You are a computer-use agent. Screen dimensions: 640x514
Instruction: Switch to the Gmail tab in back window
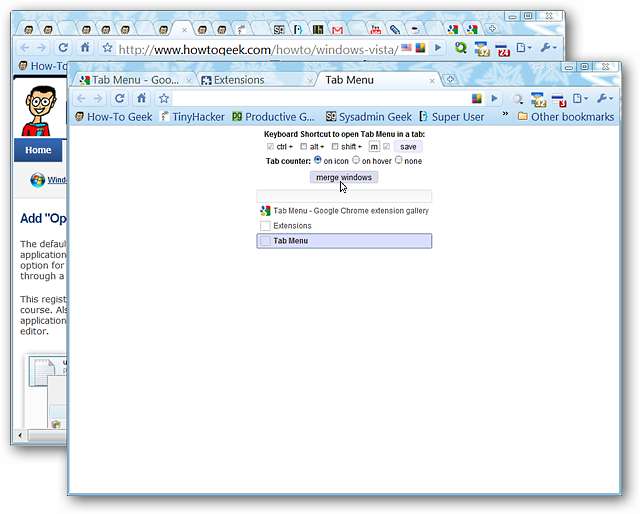(337, 29)
